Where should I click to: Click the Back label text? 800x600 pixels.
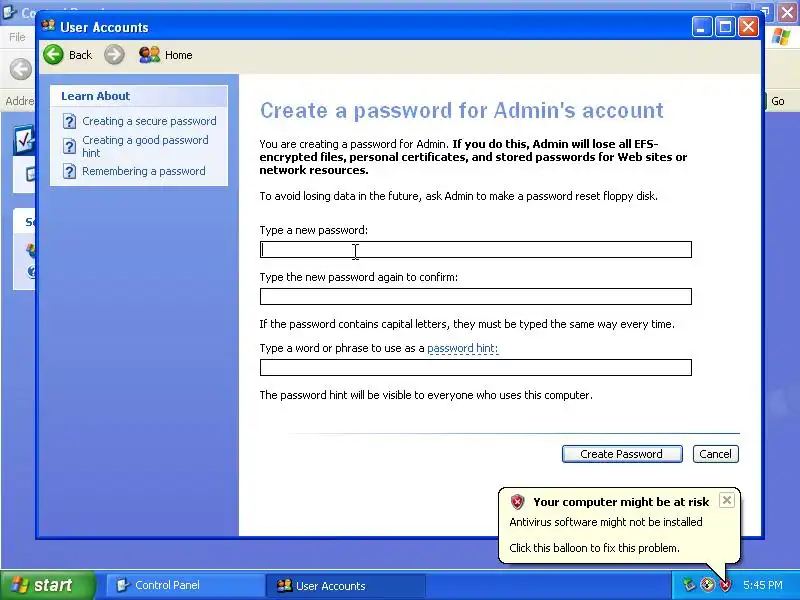(80, 55)
